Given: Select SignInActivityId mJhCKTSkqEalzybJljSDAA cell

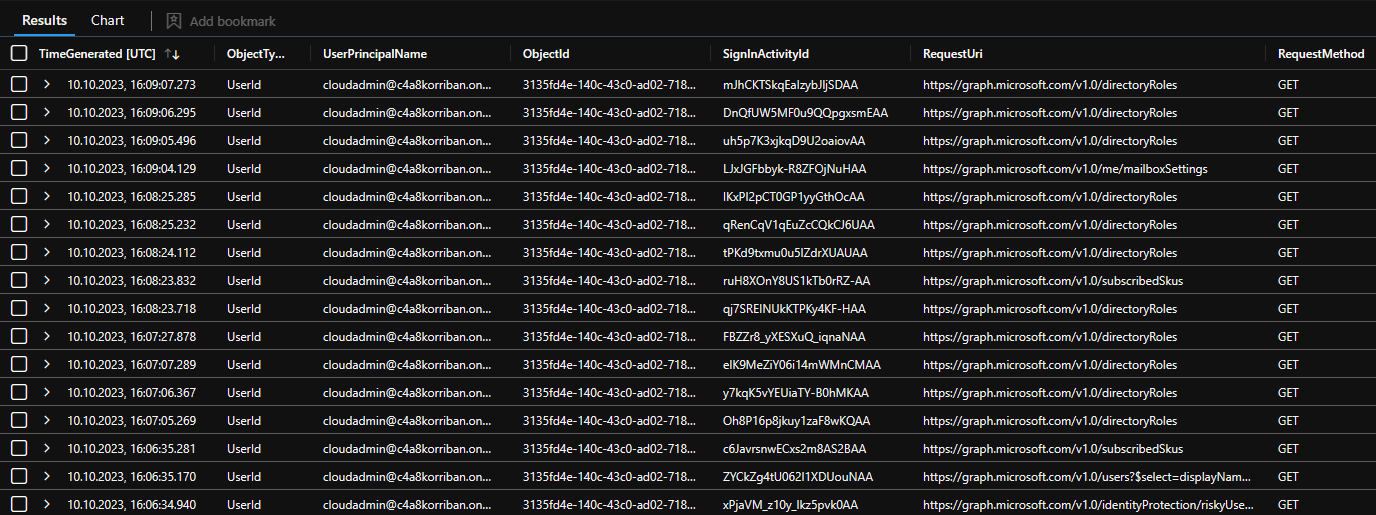Looking at the screenshot, I should coord(790,85).
